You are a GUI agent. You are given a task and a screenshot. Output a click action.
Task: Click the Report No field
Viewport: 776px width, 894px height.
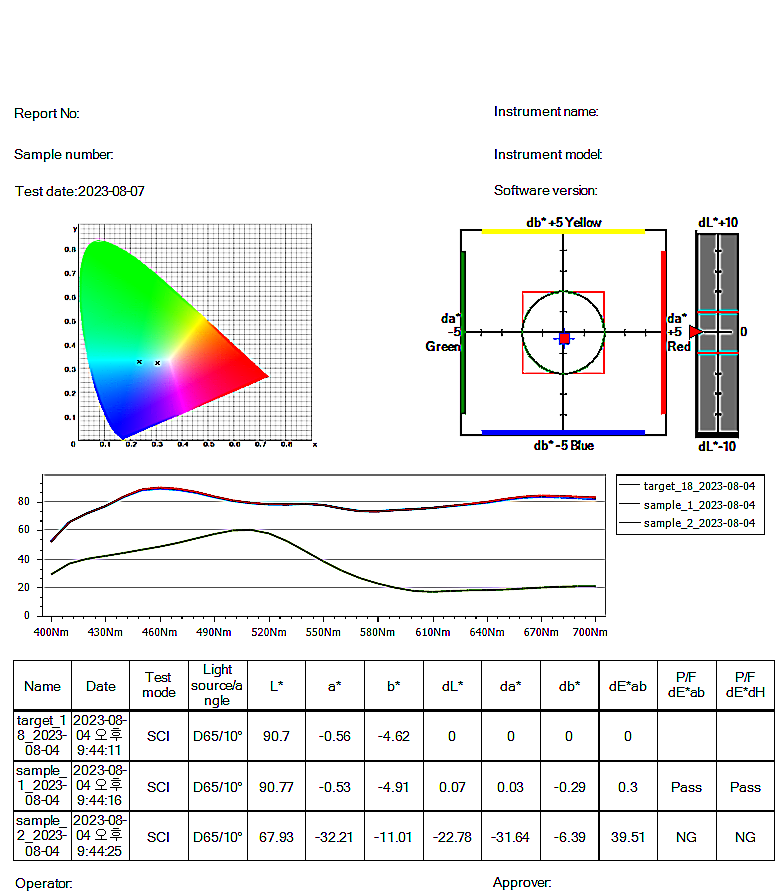coord(47,114)
